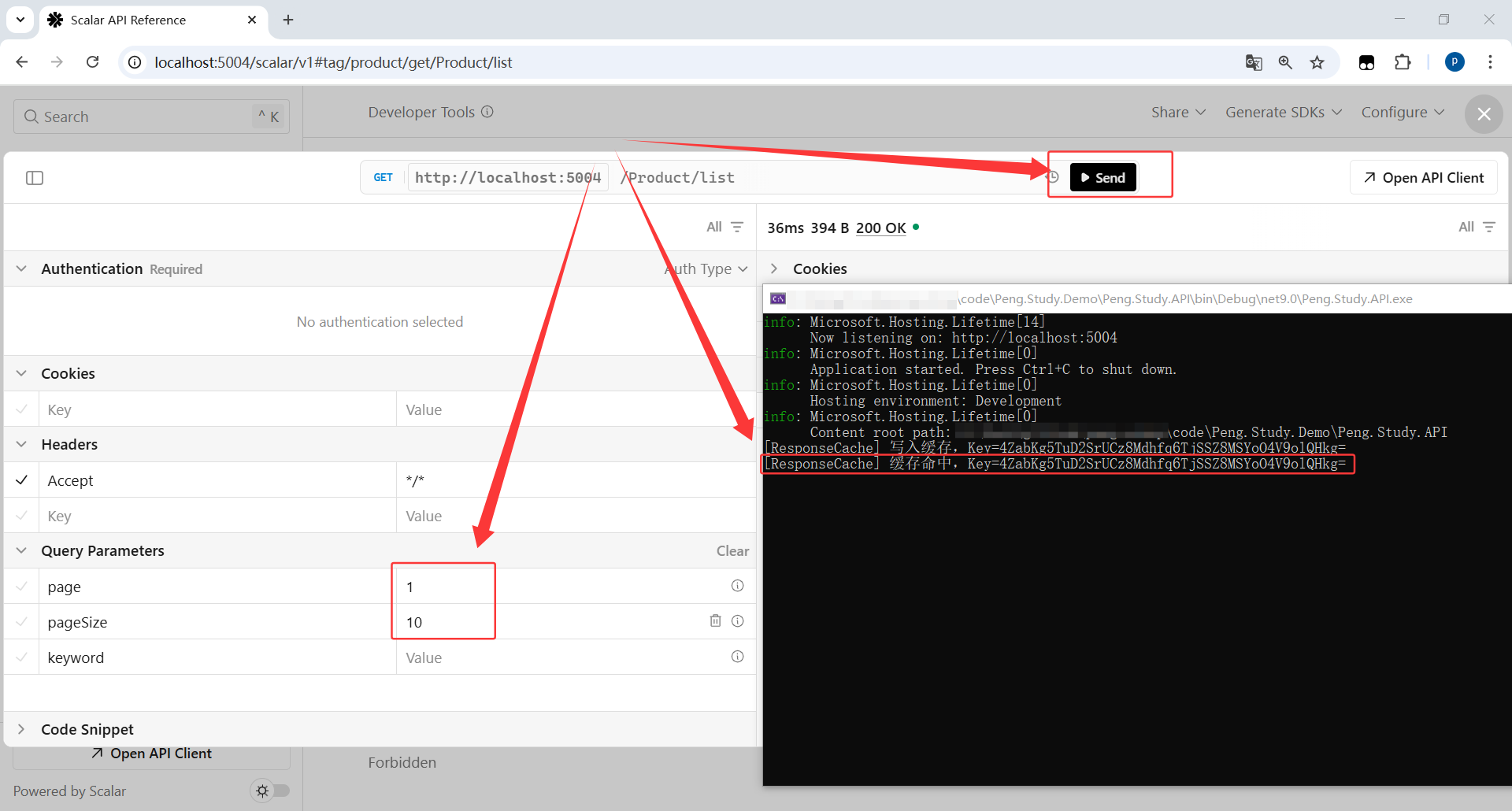Click the new header Key field

tap(217, 516)
